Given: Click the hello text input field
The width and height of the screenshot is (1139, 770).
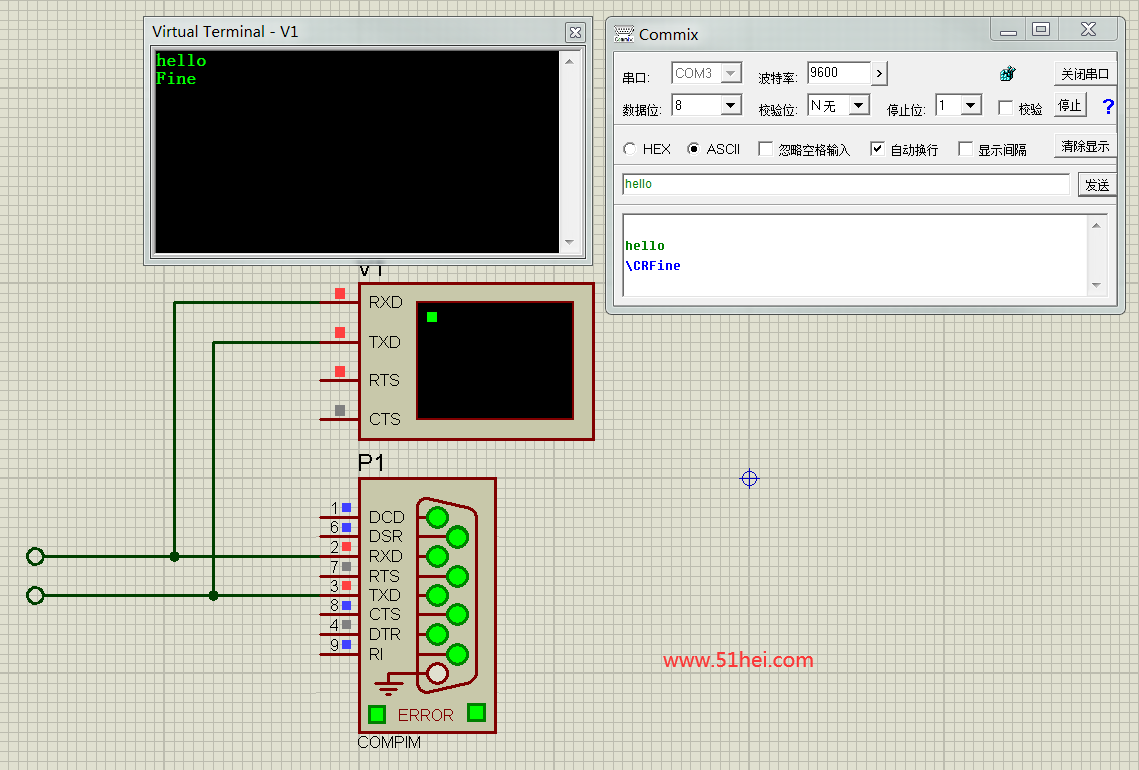Looking at the screenshot, I should pos(845,184).
